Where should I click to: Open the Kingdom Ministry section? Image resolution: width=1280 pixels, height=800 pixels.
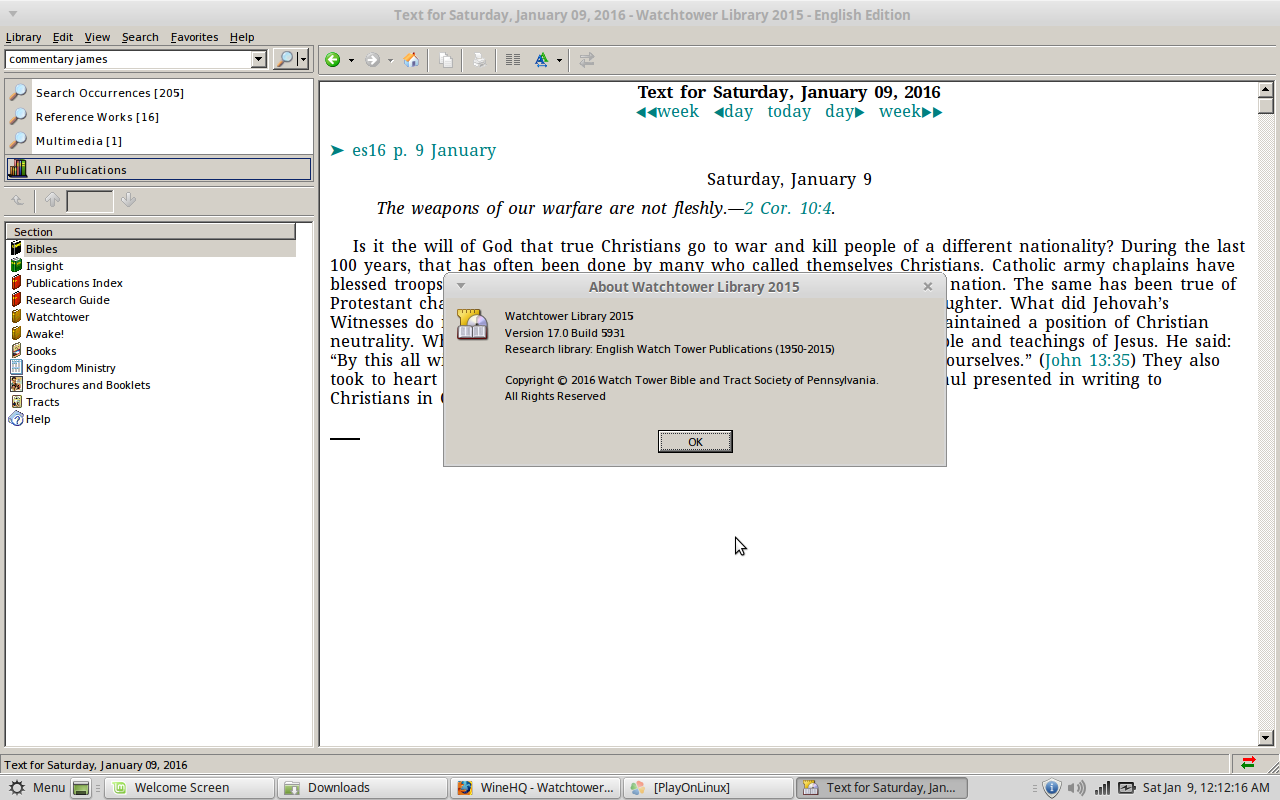coord(70,368)
